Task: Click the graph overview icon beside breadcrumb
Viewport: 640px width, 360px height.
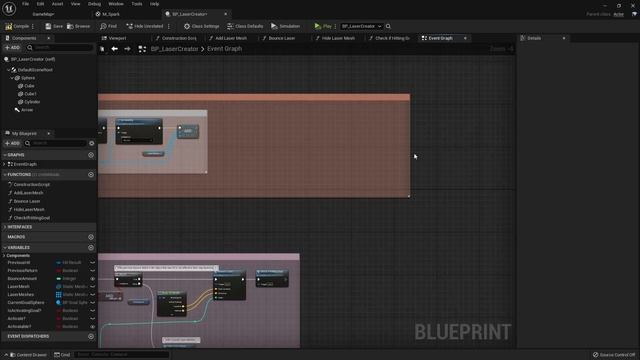Action: (142, 49)
